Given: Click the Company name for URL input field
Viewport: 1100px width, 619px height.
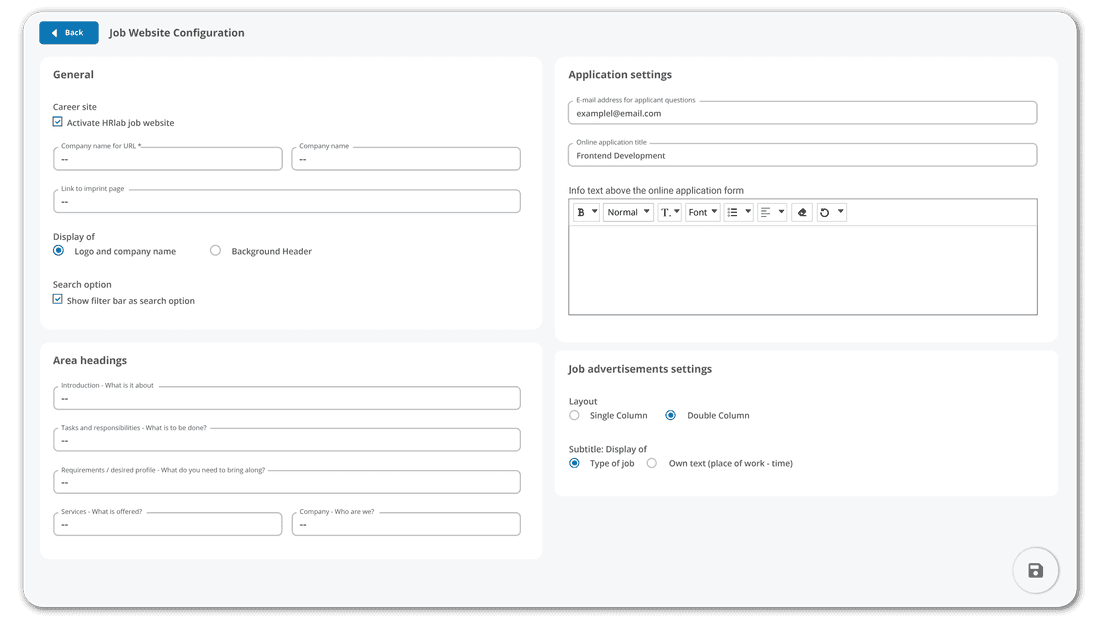Looking at the screenshot, I should (167, 158).
